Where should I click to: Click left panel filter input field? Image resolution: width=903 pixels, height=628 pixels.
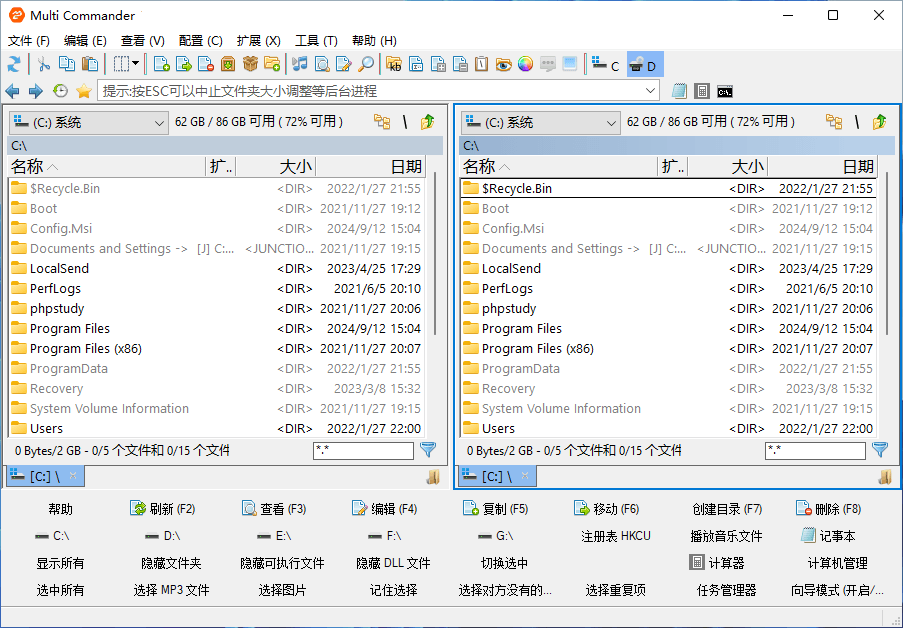pyautogui.click(x=362, y=451)
